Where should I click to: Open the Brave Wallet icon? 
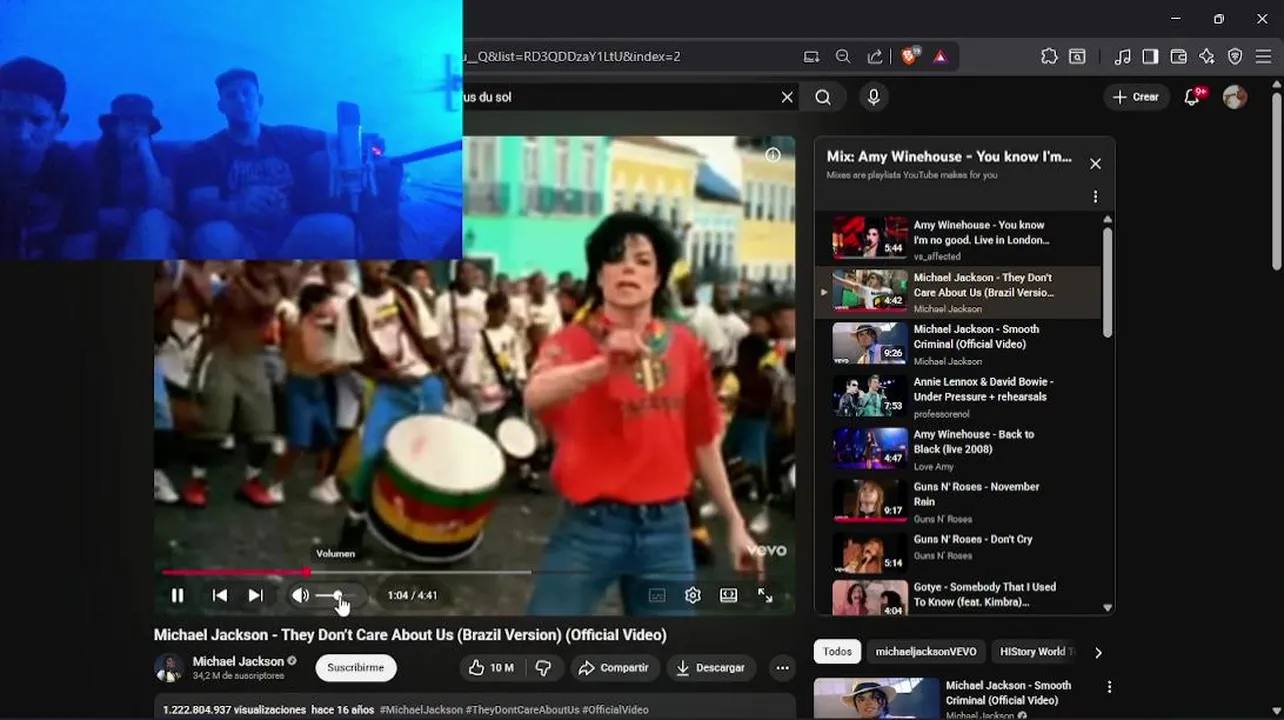point(1179,57)
